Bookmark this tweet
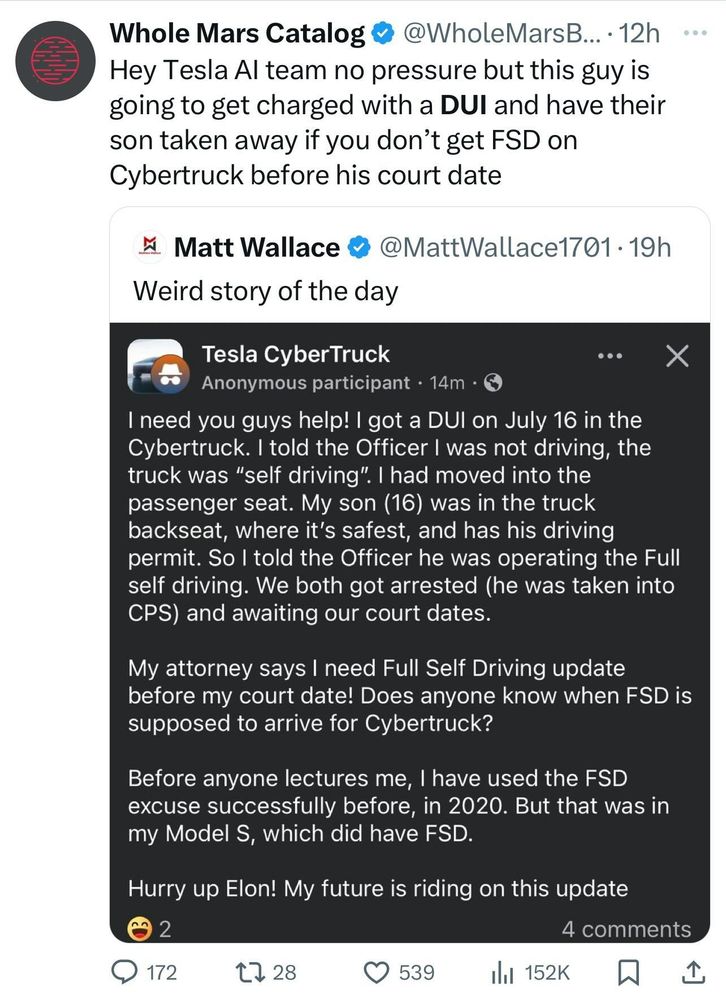 629,973
